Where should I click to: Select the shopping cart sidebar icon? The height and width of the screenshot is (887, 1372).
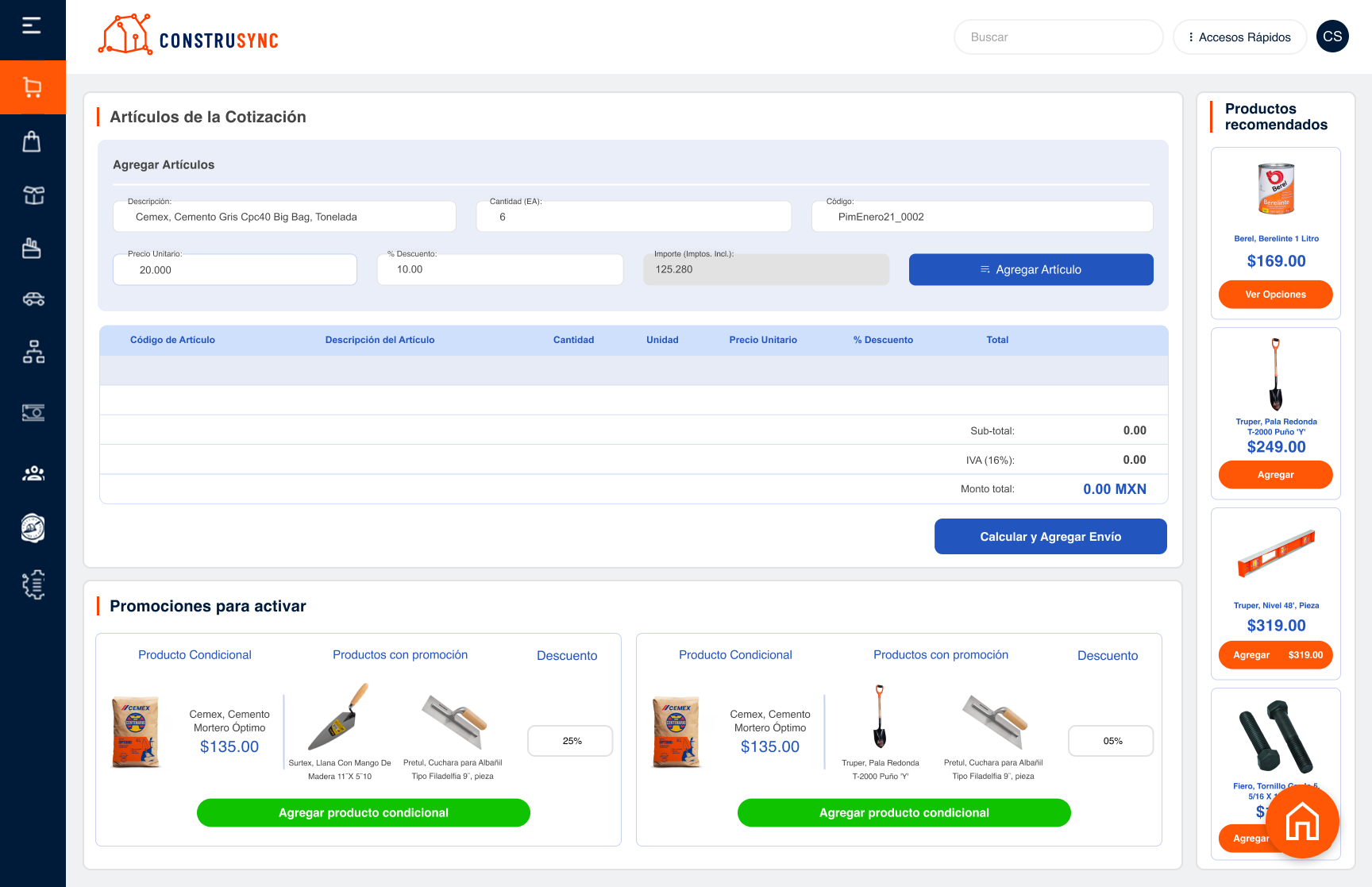click(x=33, y=87)
